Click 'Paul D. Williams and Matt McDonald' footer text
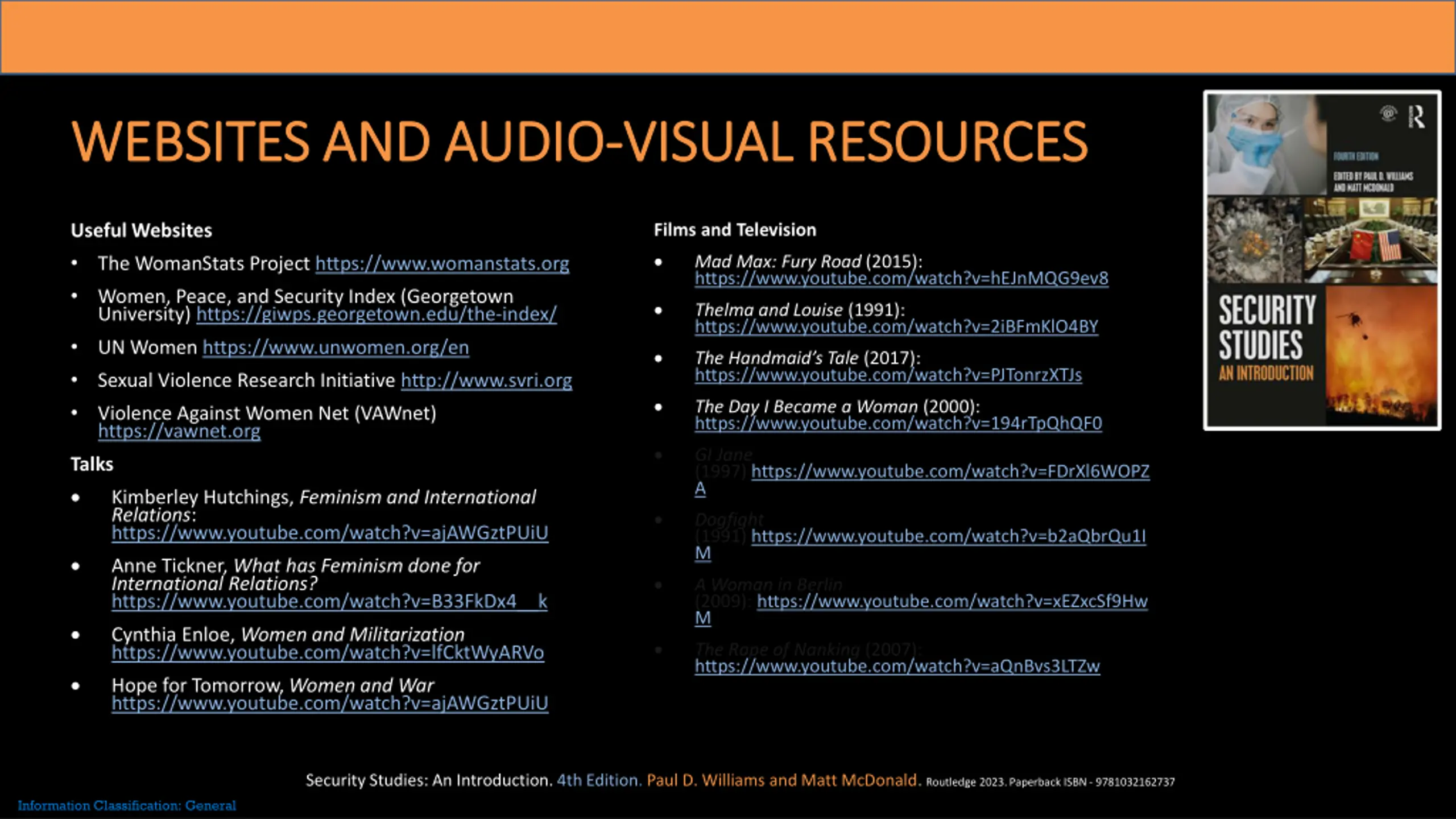This screenshot has width=1456, height=819. coord(784,780)
